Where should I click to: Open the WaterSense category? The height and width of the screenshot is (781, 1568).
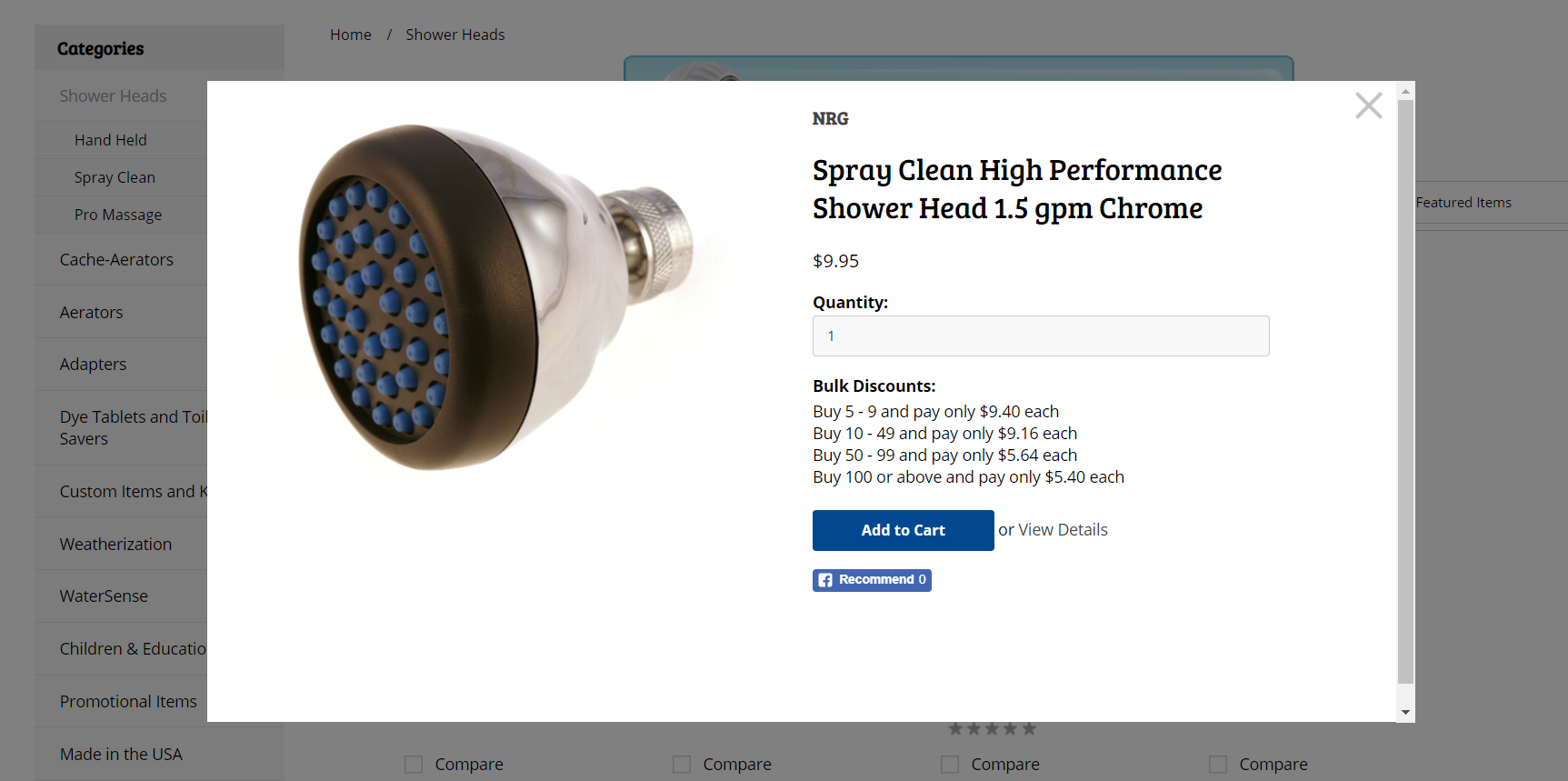point(104,596)
